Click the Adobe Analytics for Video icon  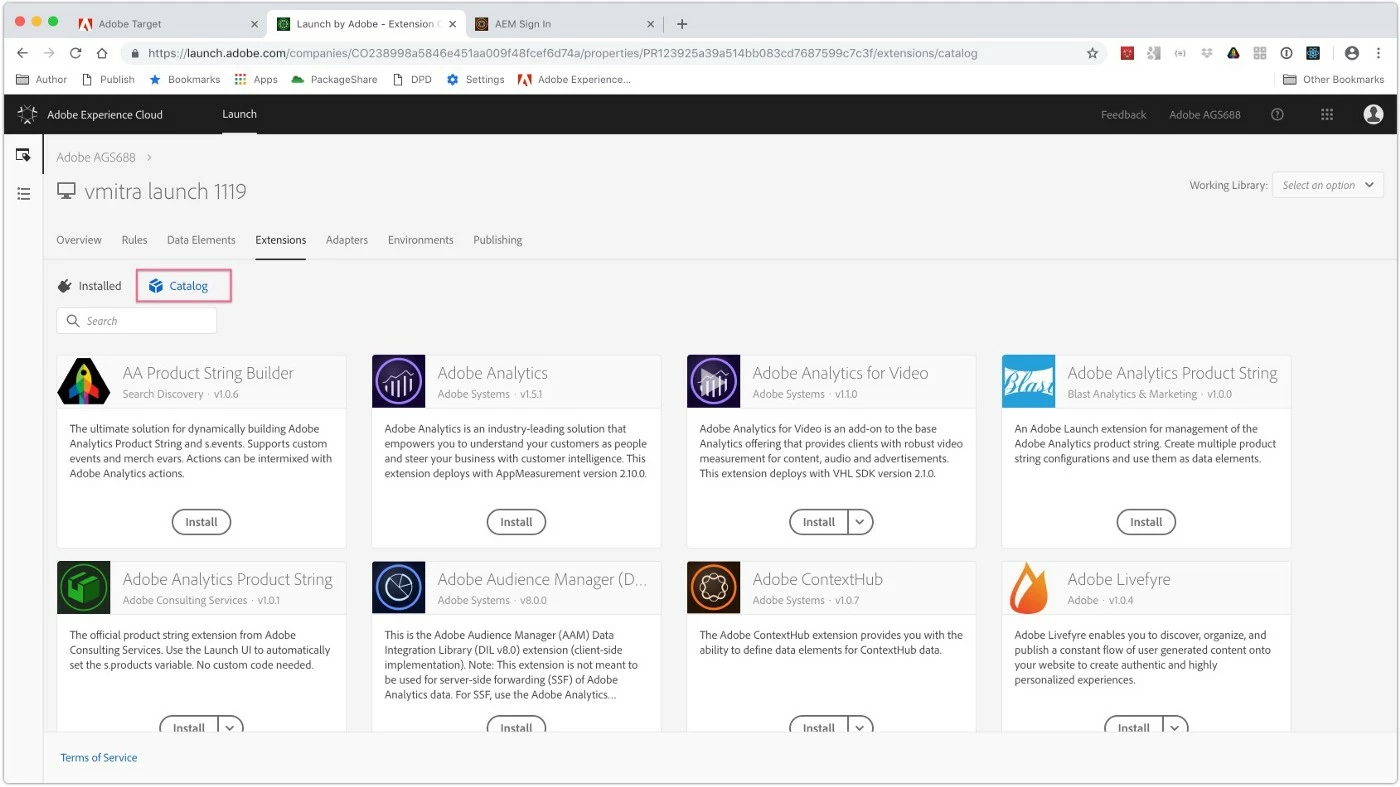(x=714, y=381)
